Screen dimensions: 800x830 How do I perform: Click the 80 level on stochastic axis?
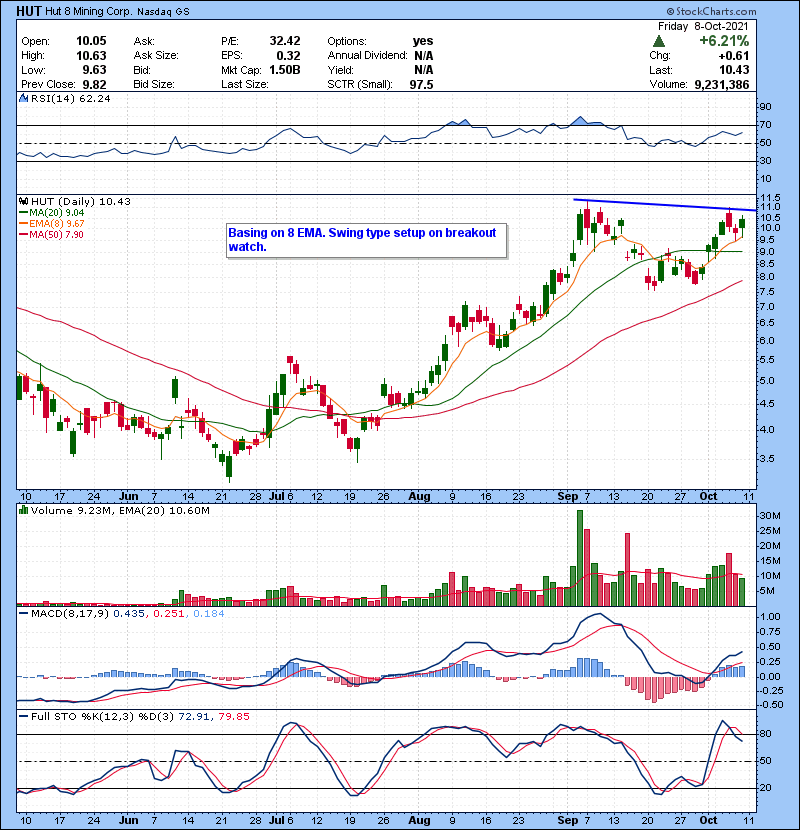(x=766, y=734)
